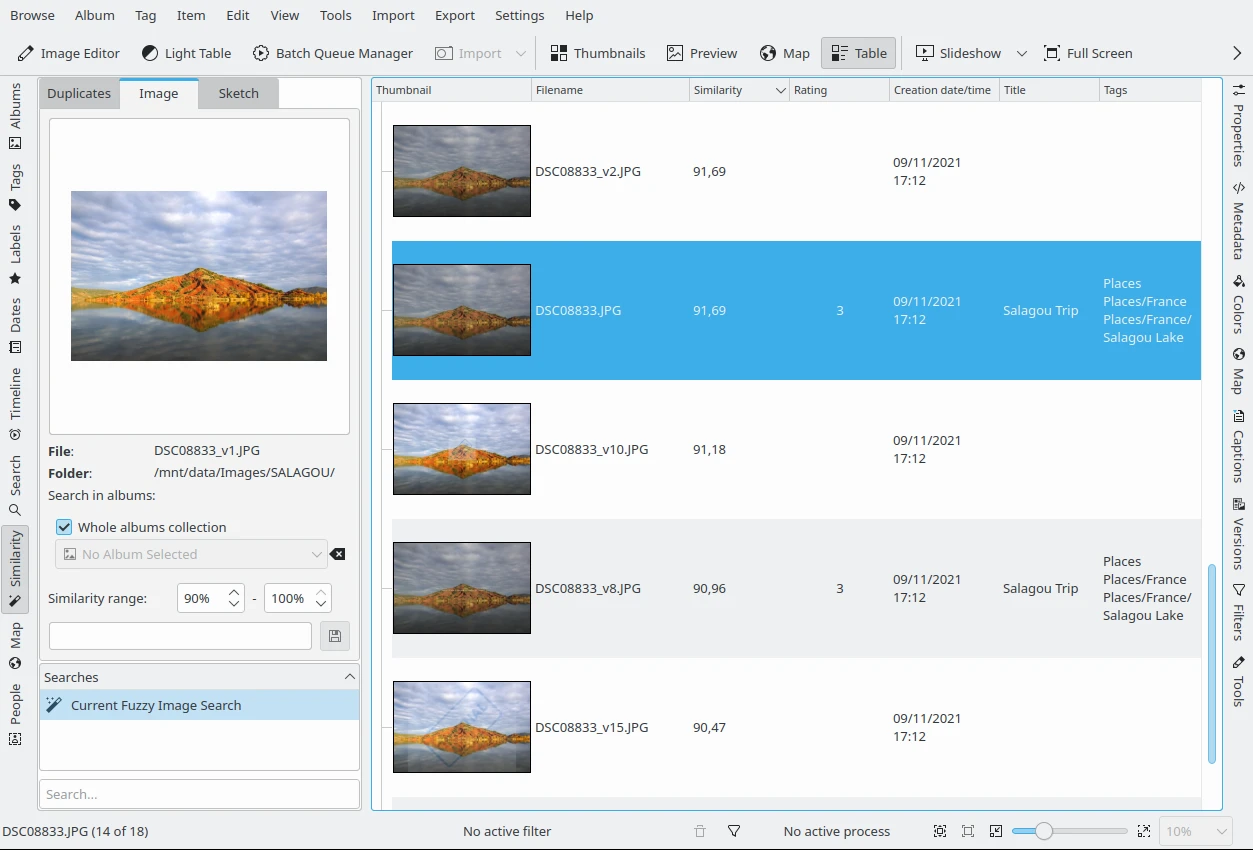Viewport: 1253px width, 850px height.
Task: Toggle Whole albums collection checkbox
Action: [x=64, y=527]
